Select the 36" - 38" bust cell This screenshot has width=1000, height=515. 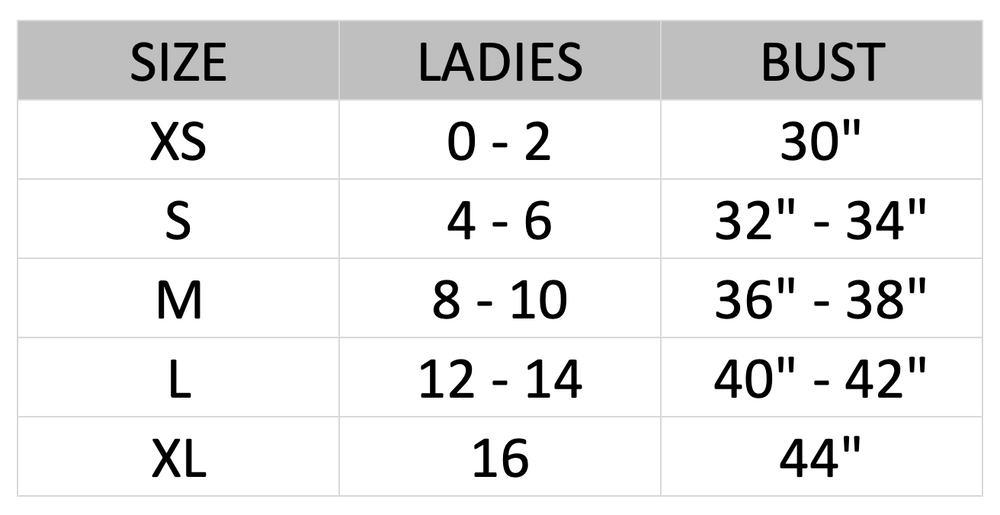(x=822, y=300)
